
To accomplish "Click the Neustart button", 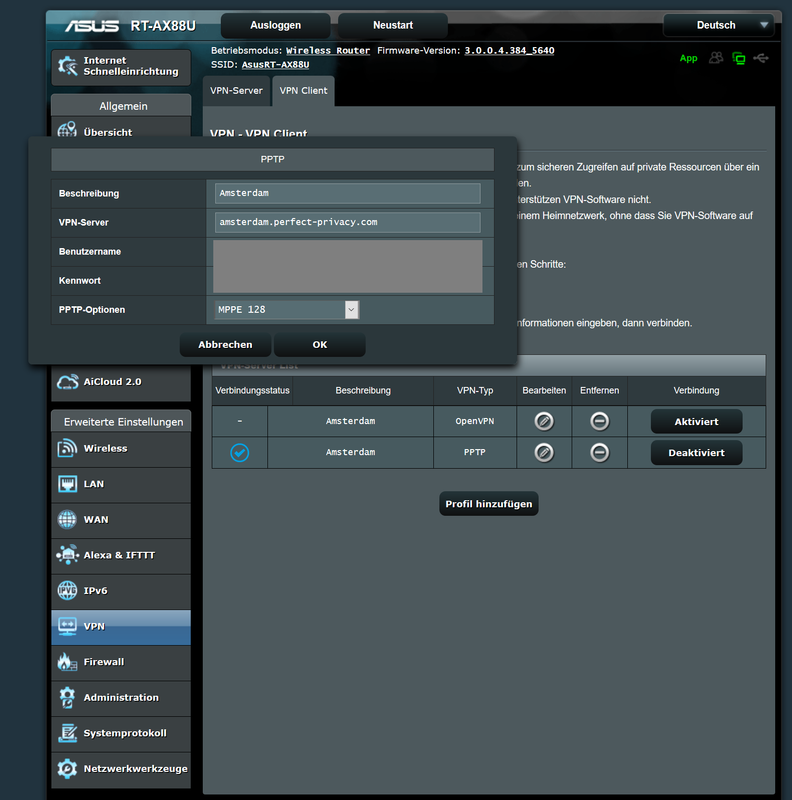I will click(393, 26).
